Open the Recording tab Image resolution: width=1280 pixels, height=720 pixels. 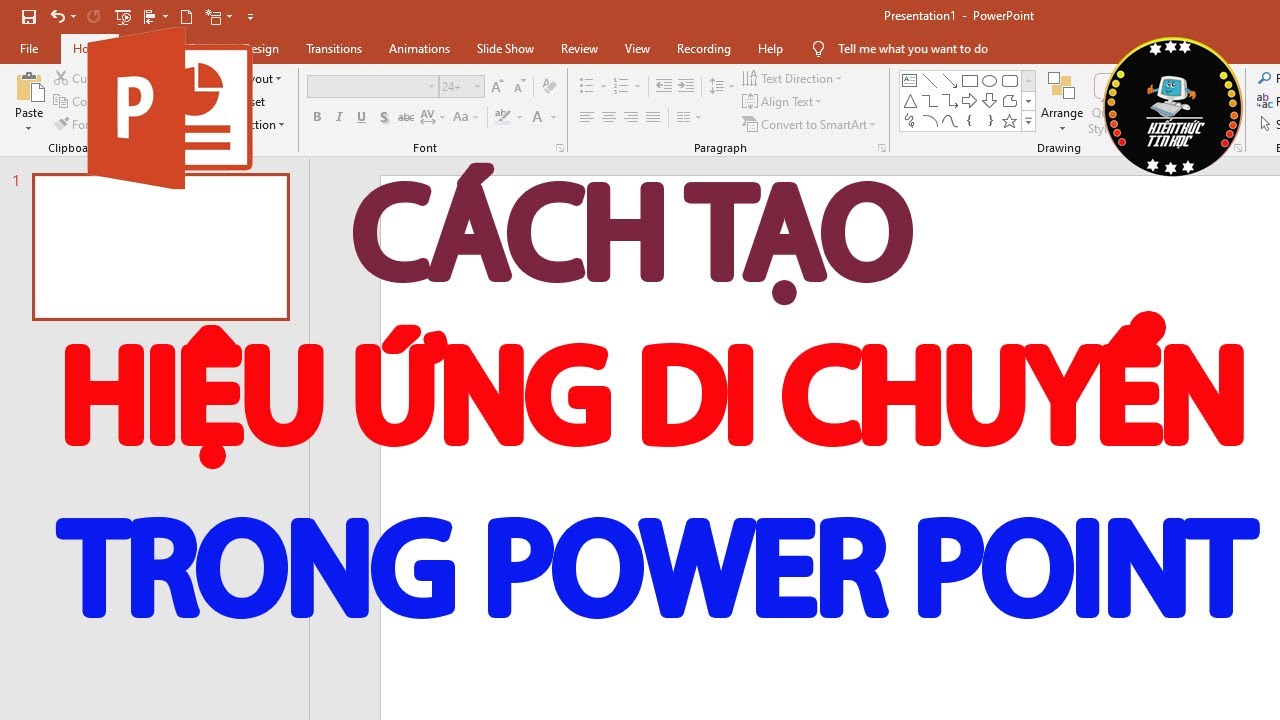pyautogui.click(x=703, y=49)
